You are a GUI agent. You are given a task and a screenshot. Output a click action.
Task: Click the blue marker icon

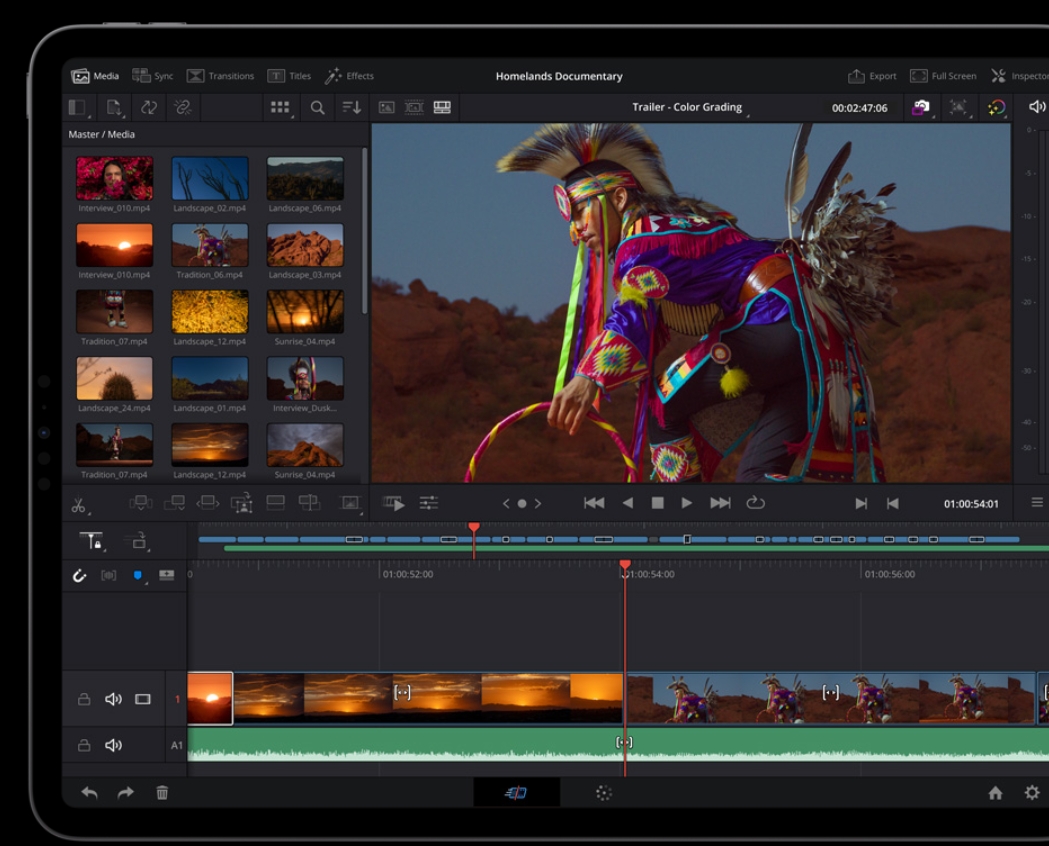138,576
